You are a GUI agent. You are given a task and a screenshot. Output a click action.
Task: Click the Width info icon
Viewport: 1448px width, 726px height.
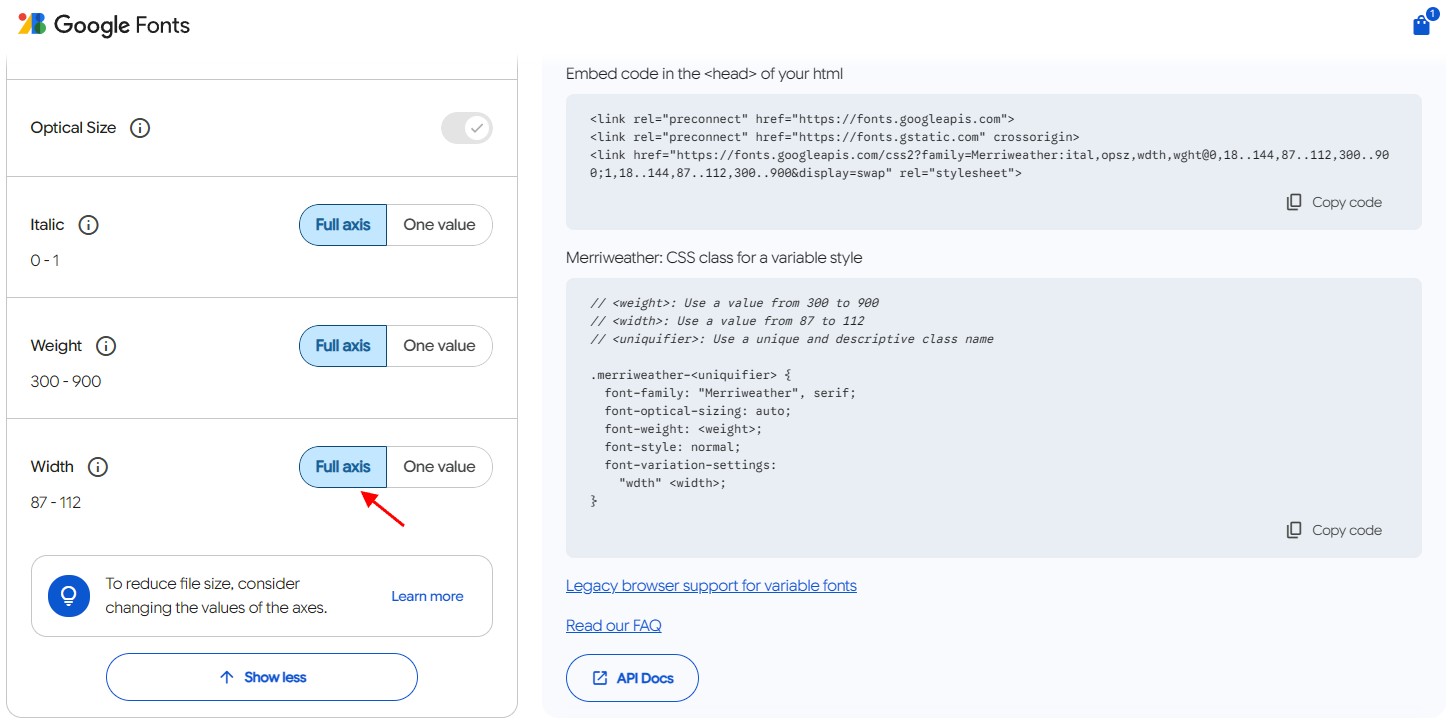(x=98, y=467)
